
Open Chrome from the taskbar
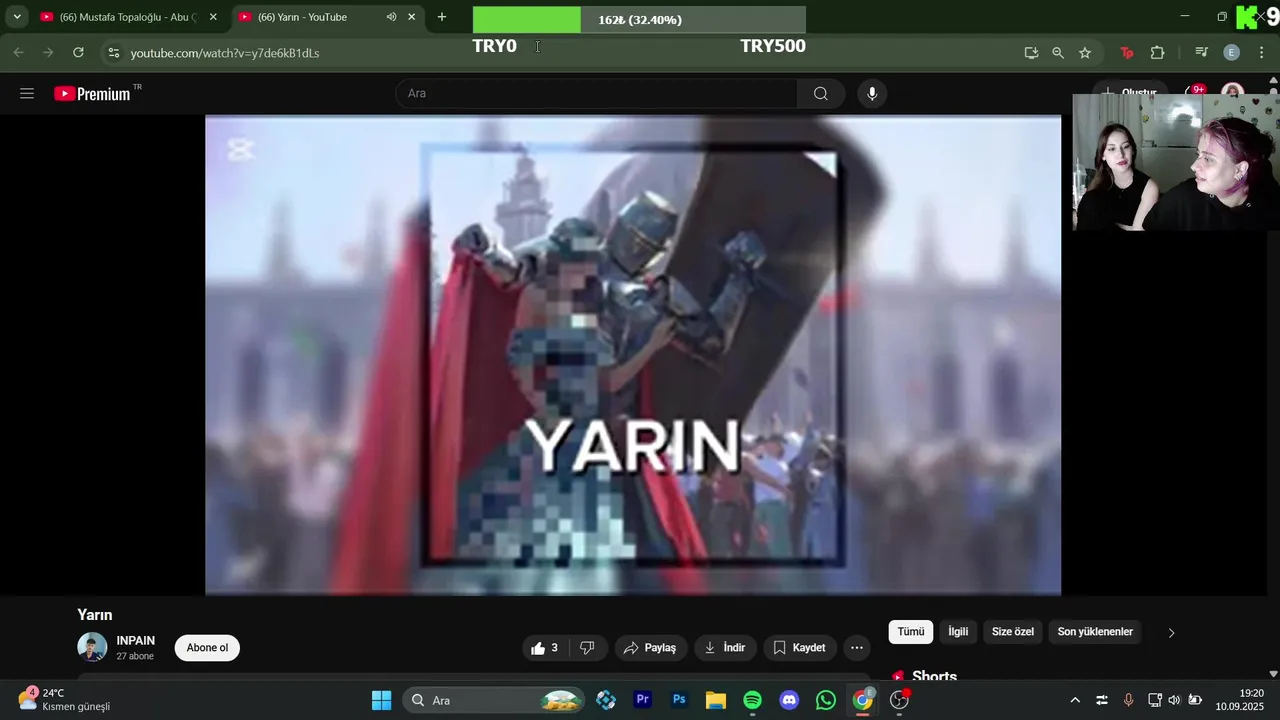[863, 700]
